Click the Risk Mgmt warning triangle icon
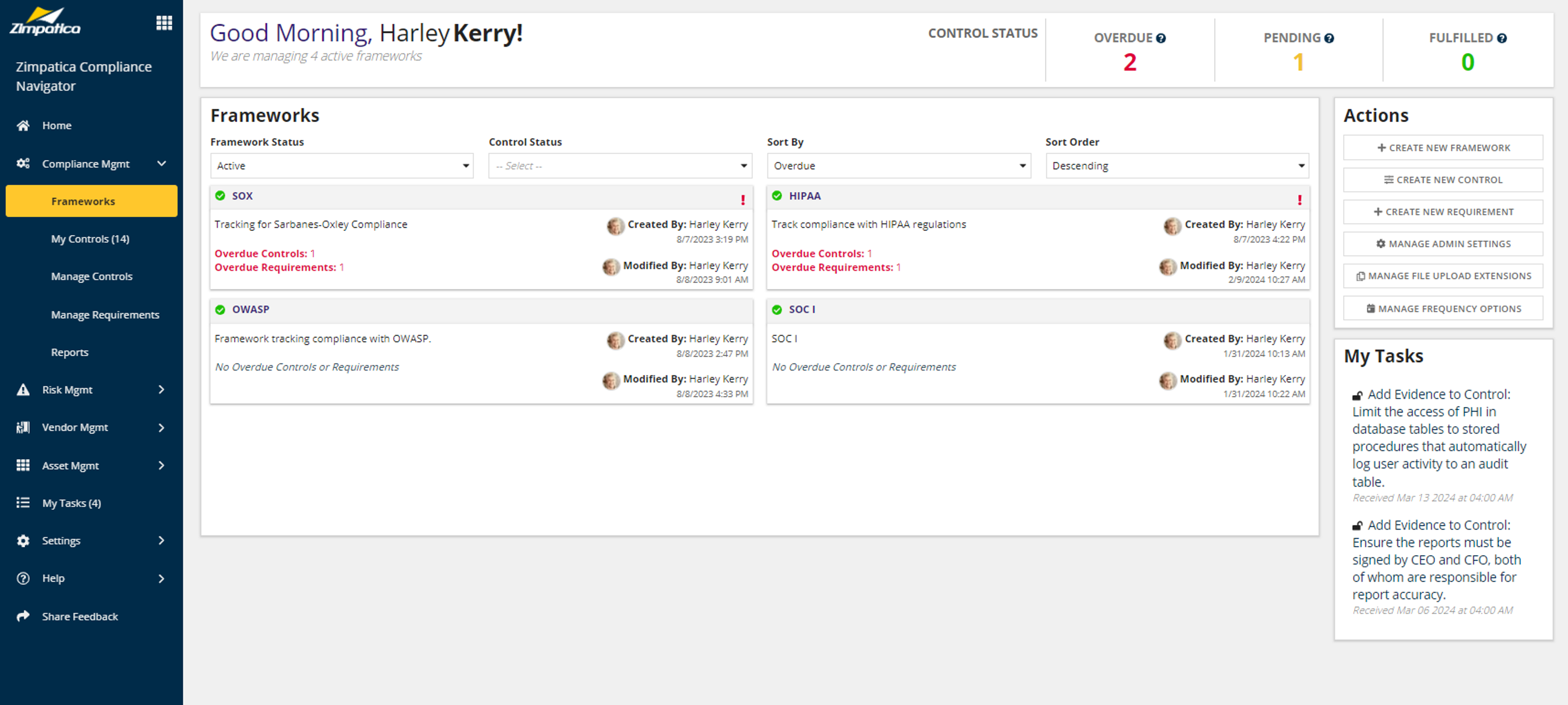The image size is (1568, 705). pyautogui.click(x=23, y=390)
